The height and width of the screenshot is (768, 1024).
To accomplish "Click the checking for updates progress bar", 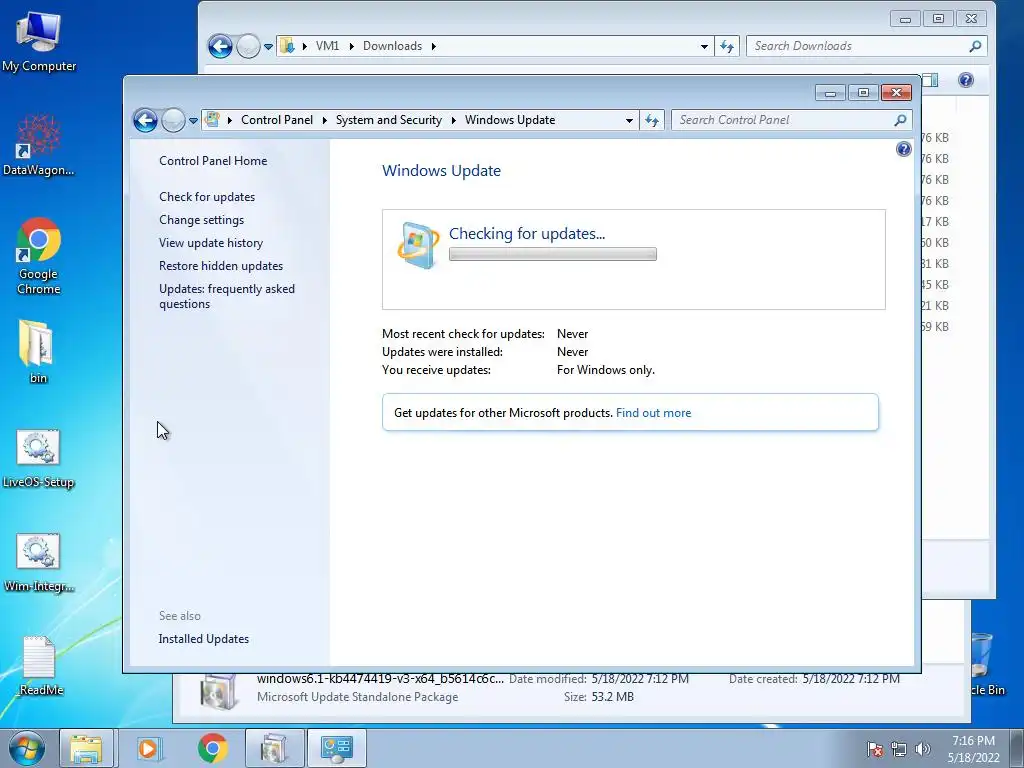I will coord(552,254).
